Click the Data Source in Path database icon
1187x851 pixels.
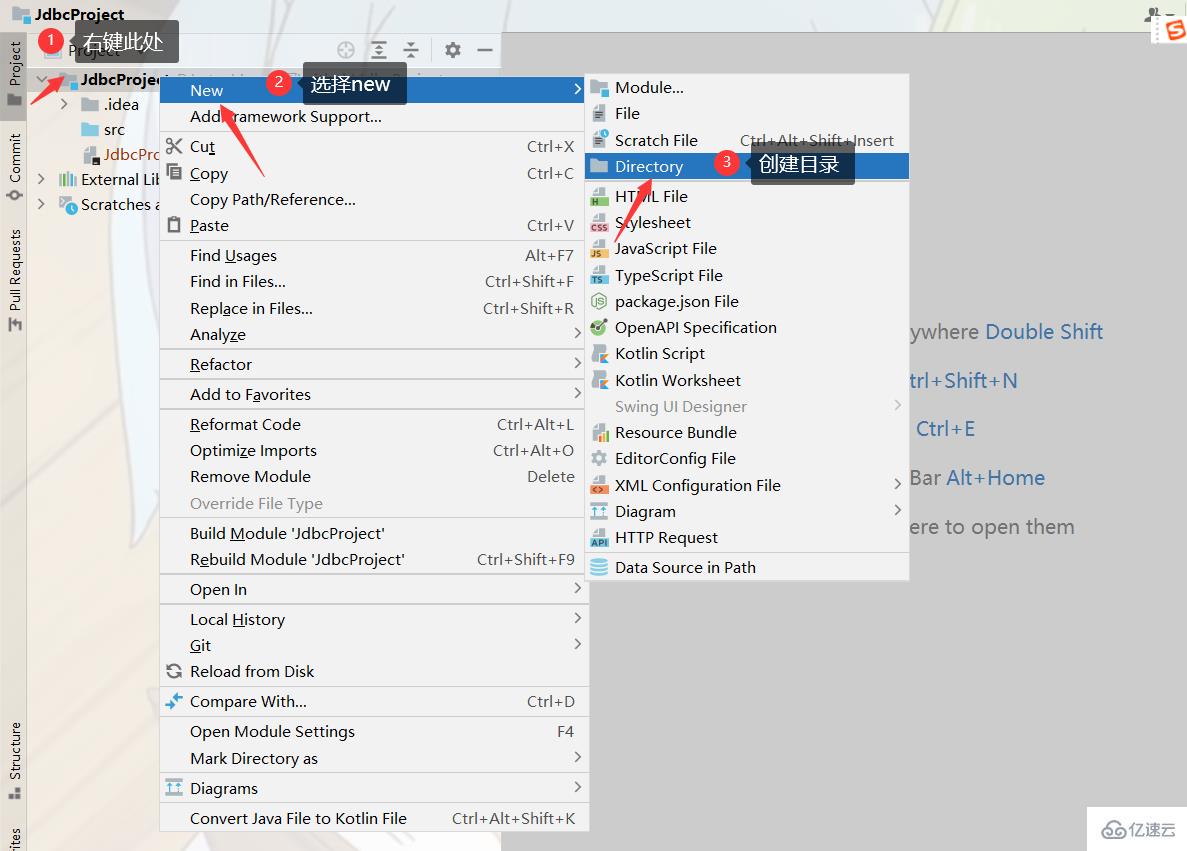[x=599, y=567]
